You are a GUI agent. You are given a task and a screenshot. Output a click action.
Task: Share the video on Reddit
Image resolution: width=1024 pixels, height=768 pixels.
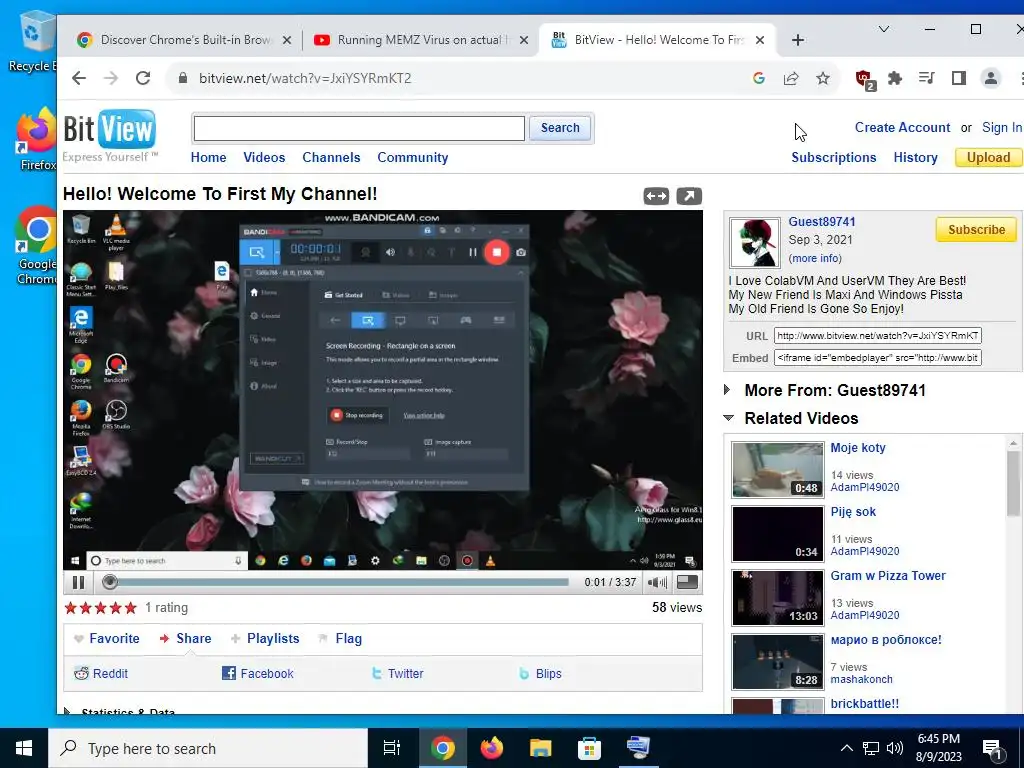[x=101, y=673]
